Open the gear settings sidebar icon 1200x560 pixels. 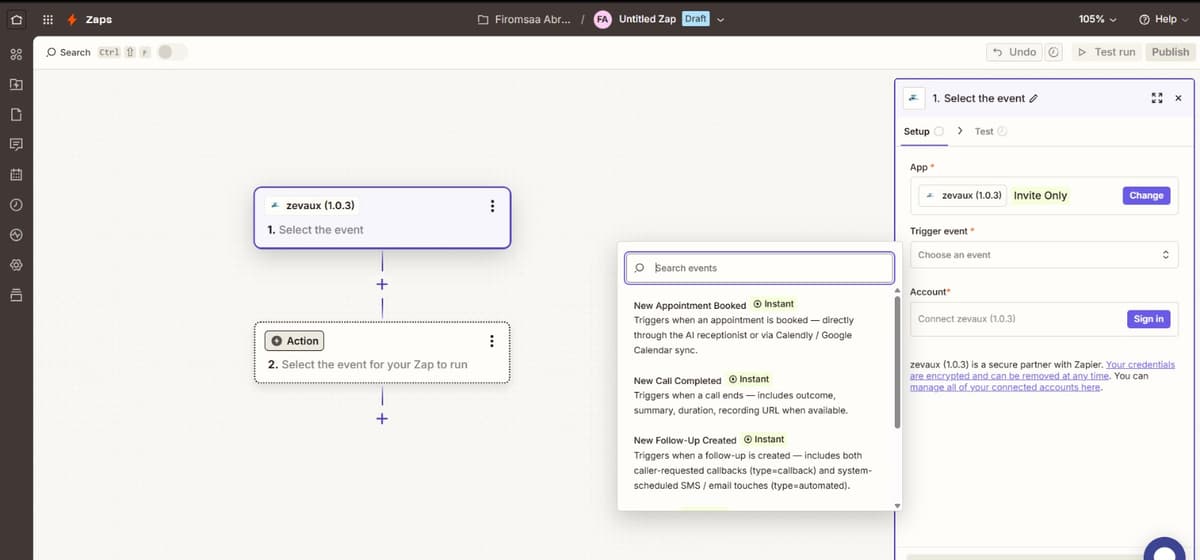pyautogui.click(x=16, y=266)
